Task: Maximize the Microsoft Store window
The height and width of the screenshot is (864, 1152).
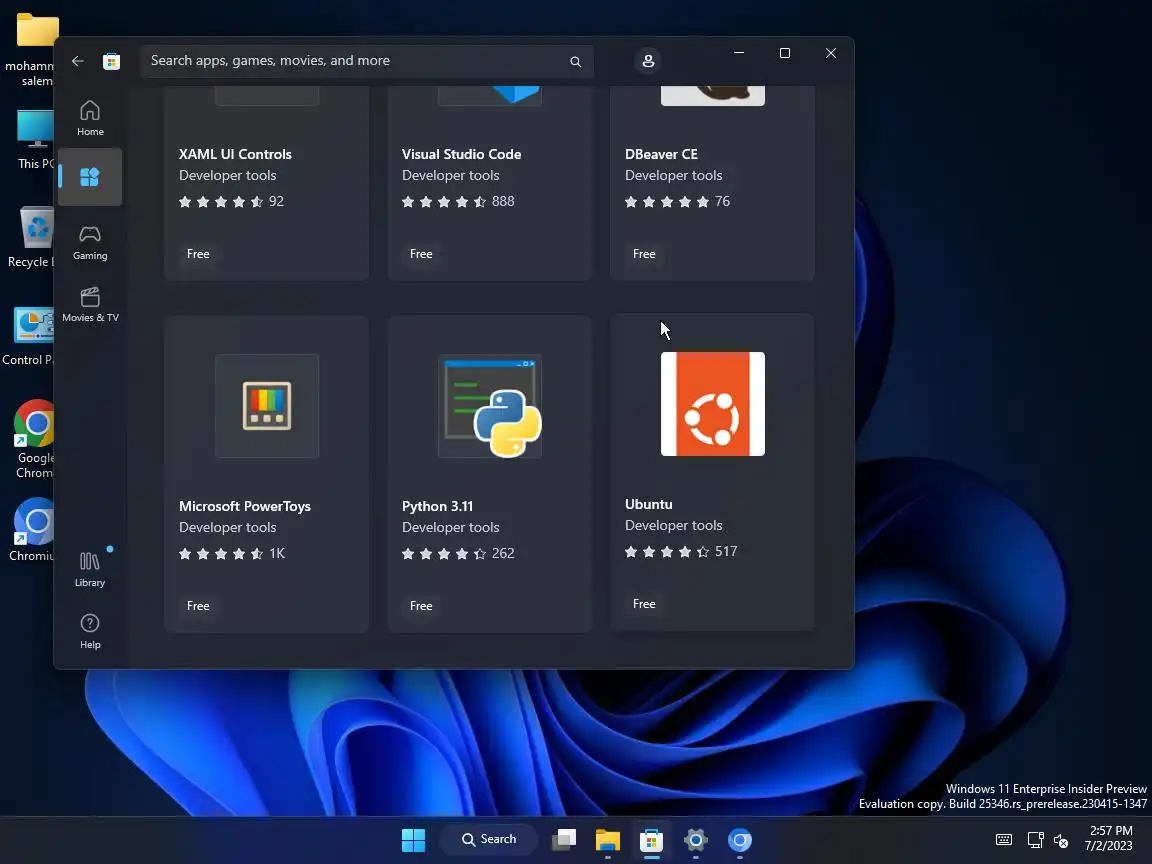Action: click(x=785, y=53)
